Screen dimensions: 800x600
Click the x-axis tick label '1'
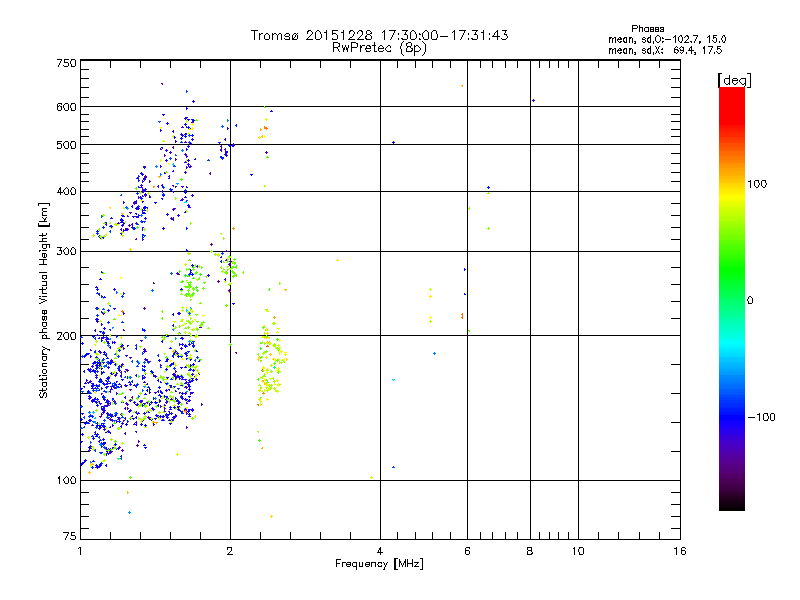click(x=80, y=551)
